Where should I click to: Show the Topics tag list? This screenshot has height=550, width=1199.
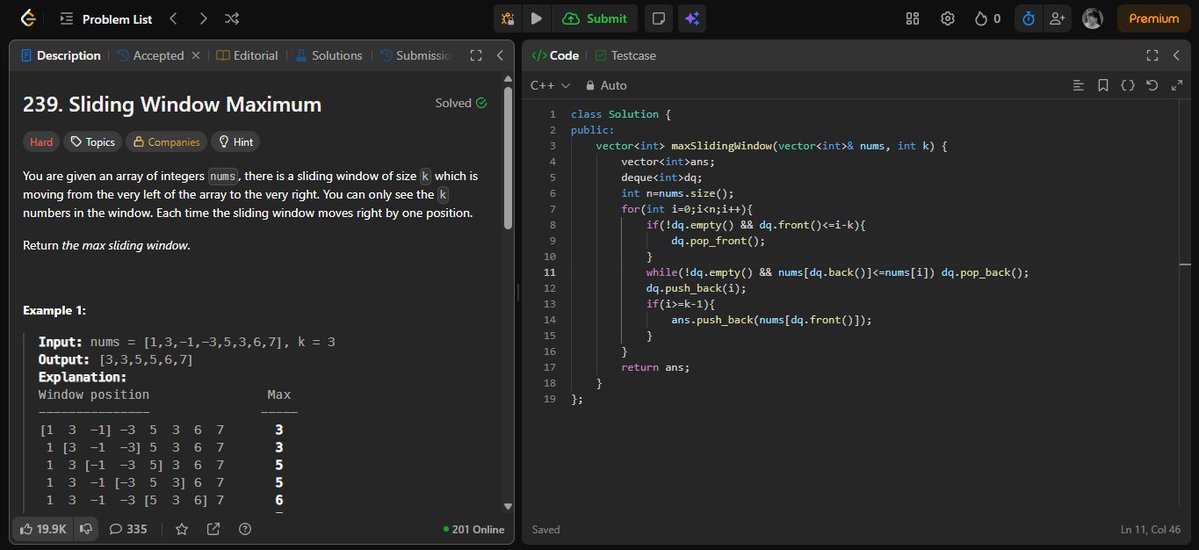[93, 142]
